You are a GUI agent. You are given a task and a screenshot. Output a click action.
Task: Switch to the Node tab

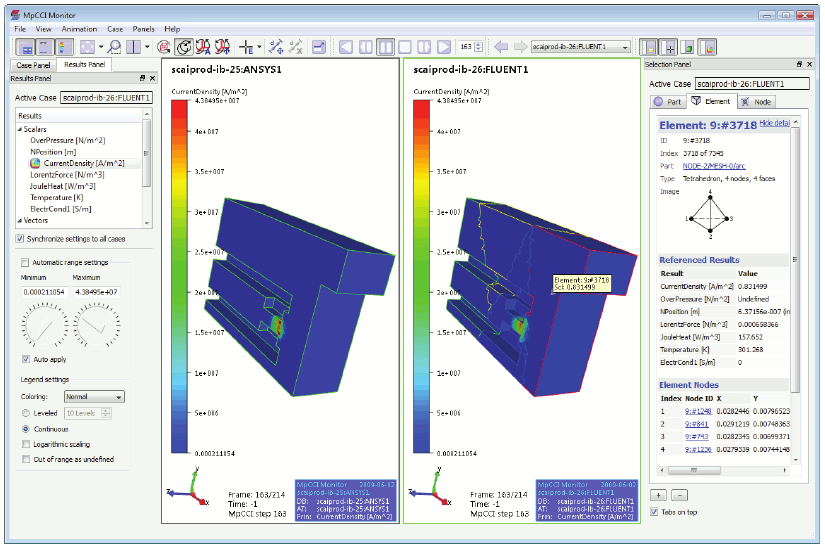[x=756, y=102]
